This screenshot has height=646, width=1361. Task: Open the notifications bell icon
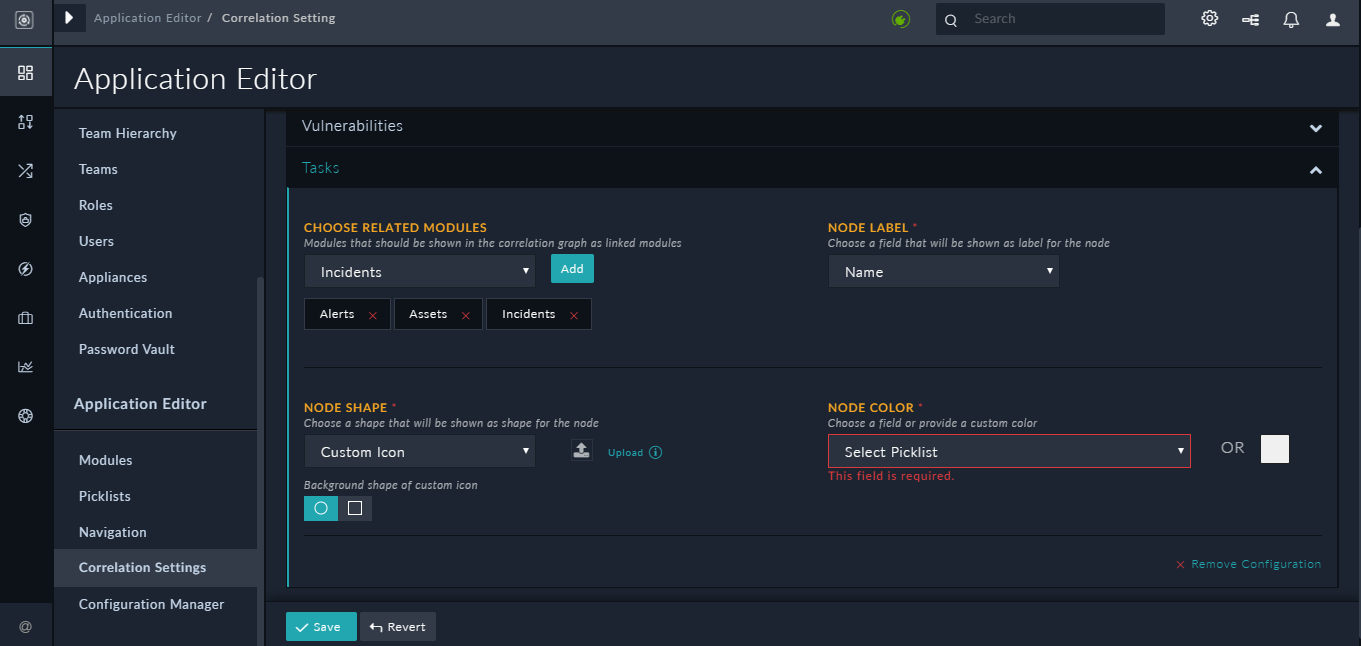[x=1291, y=19]
